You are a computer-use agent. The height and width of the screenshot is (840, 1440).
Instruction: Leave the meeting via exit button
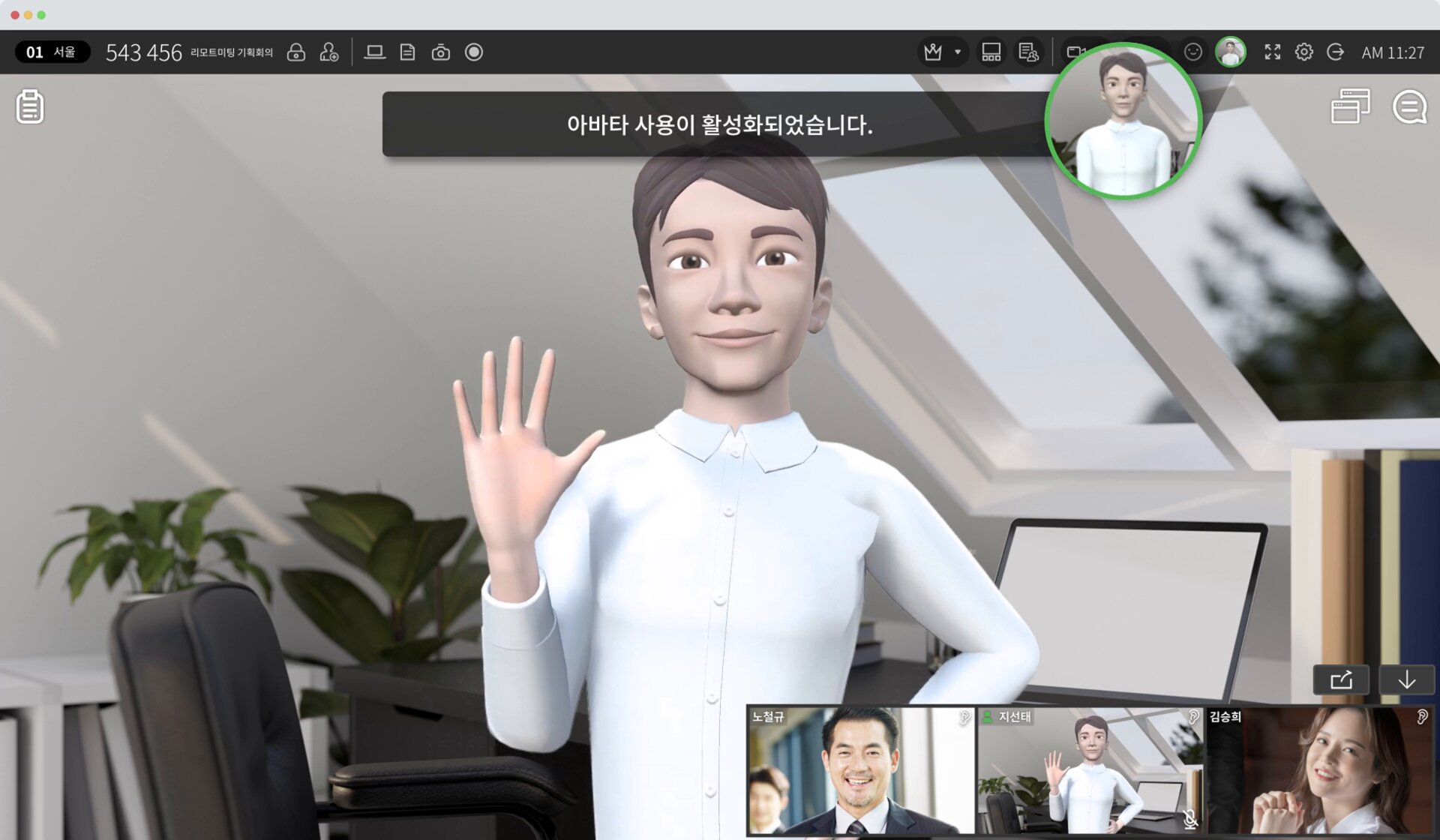click(x=1336, y=52)
